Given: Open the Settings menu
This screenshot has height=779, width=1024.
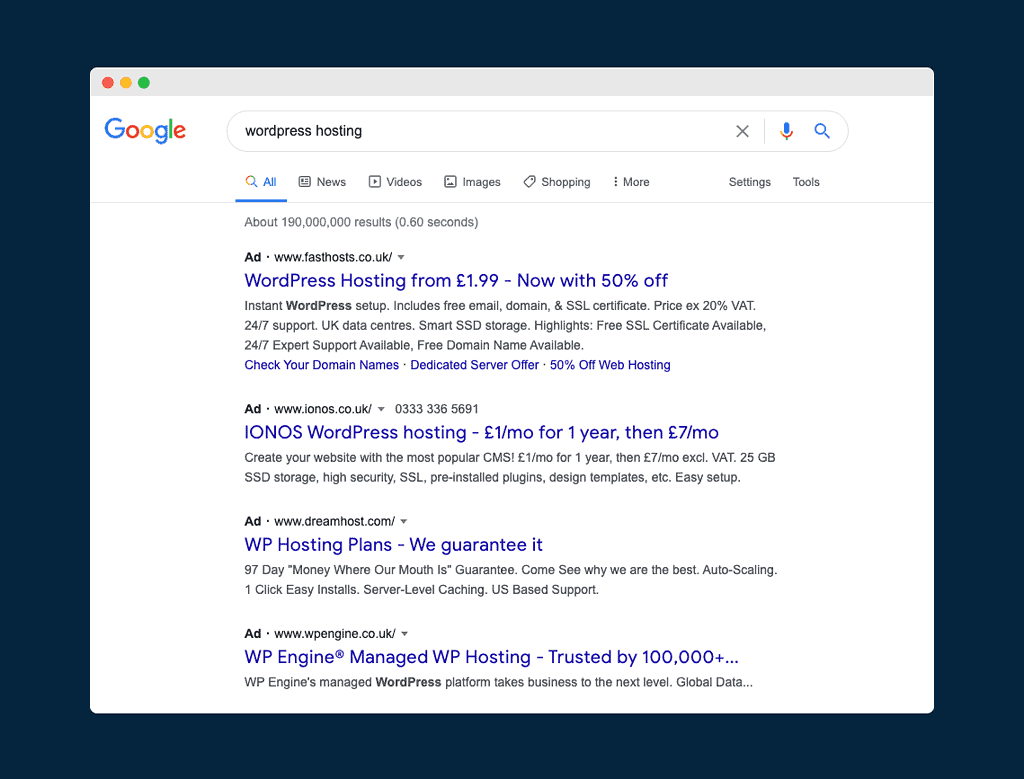Looking at the screenshot, I should [749, 182].
